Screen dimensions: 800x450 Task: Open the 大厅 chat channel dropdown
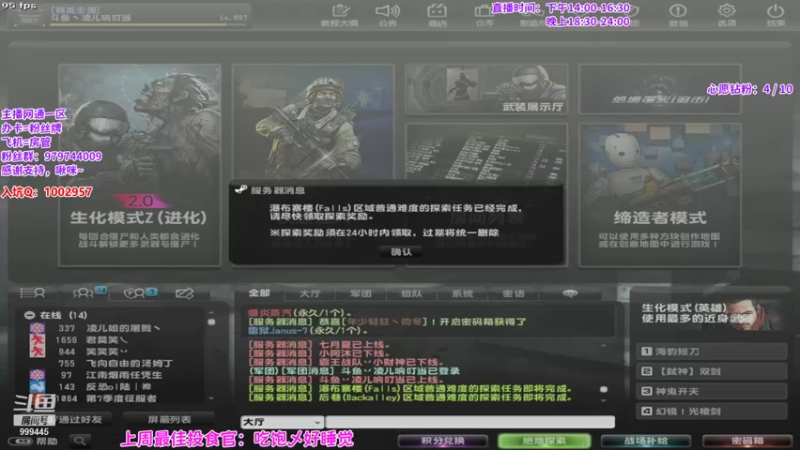point(282,422)
